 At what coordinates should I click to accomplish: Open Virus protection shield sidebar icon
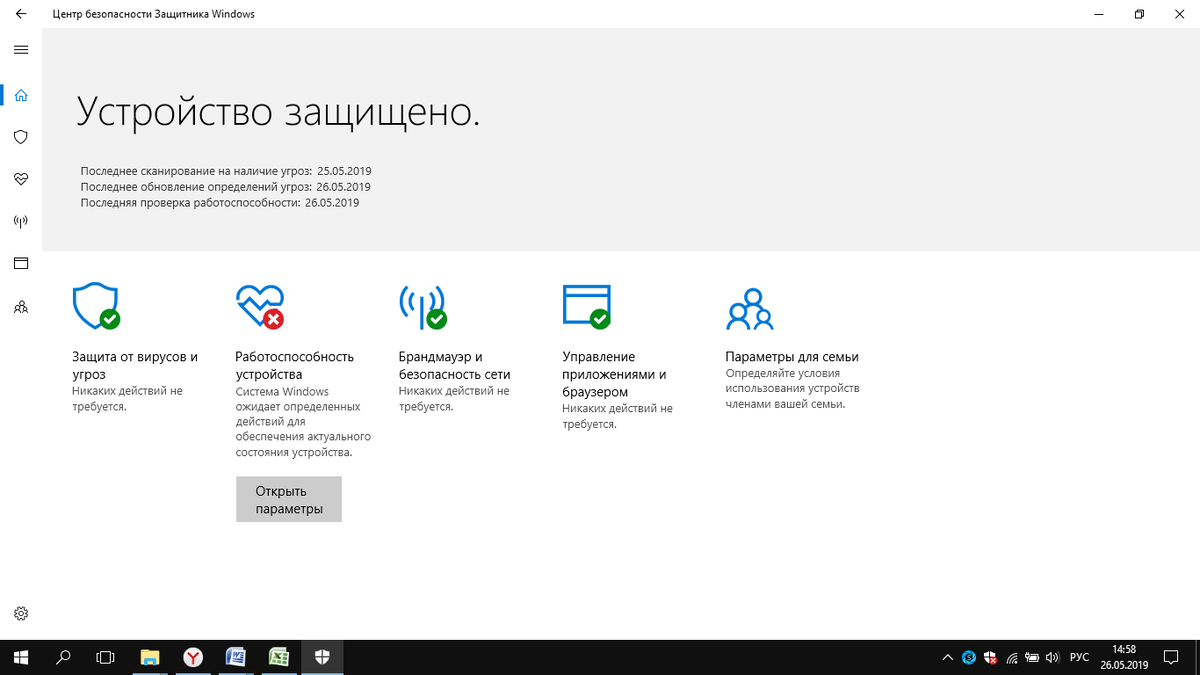tap(21, 137)
